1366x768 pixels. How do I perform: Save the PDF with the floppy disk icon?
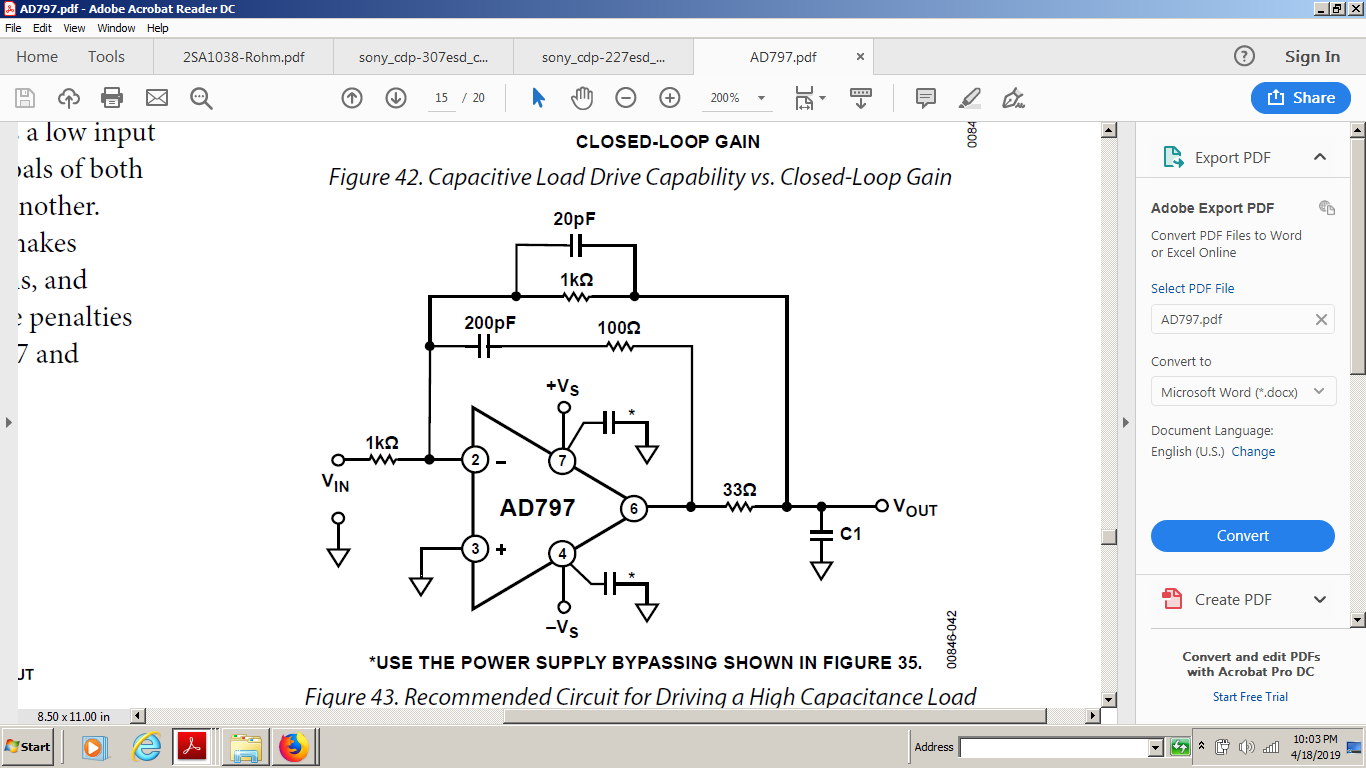pos(25,98)
